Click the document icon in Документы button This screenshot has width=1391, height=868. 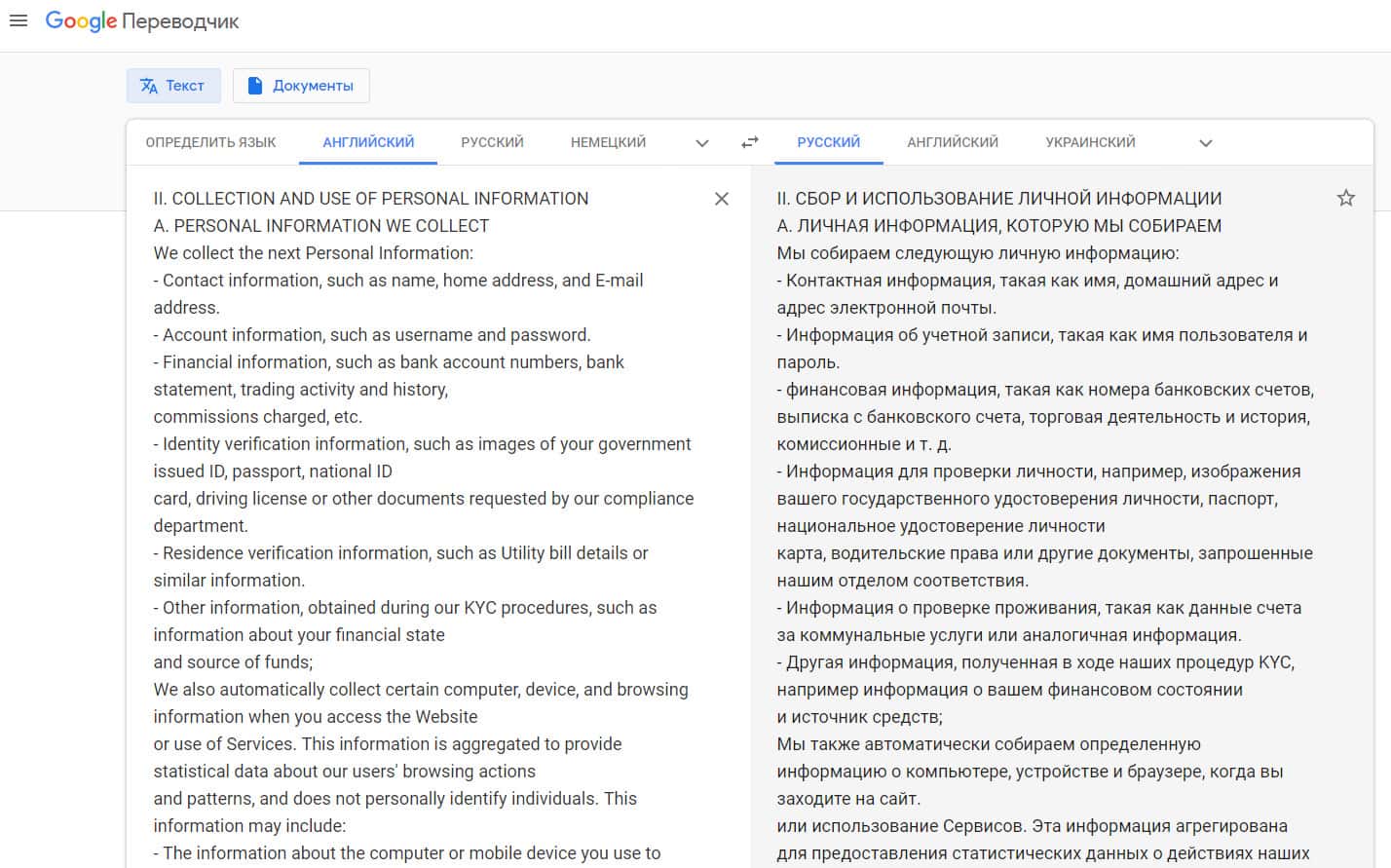point(255,86)
